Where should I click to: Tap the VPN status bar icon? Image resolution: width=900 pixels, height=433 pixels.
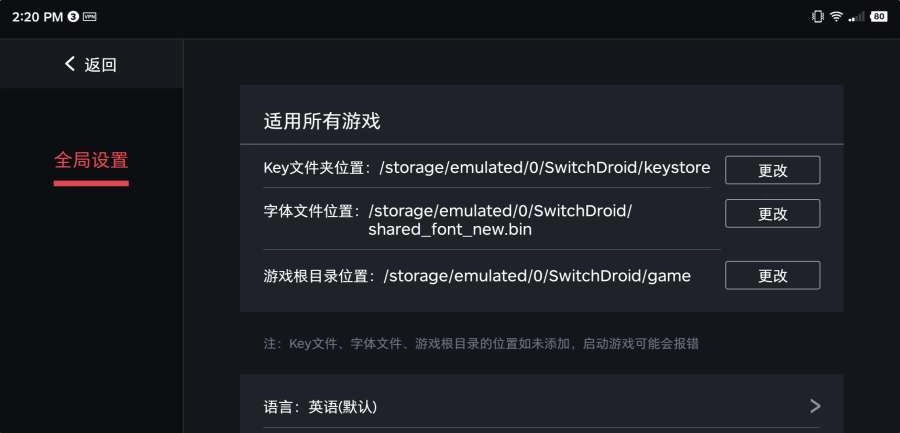(x=90, y=17)
